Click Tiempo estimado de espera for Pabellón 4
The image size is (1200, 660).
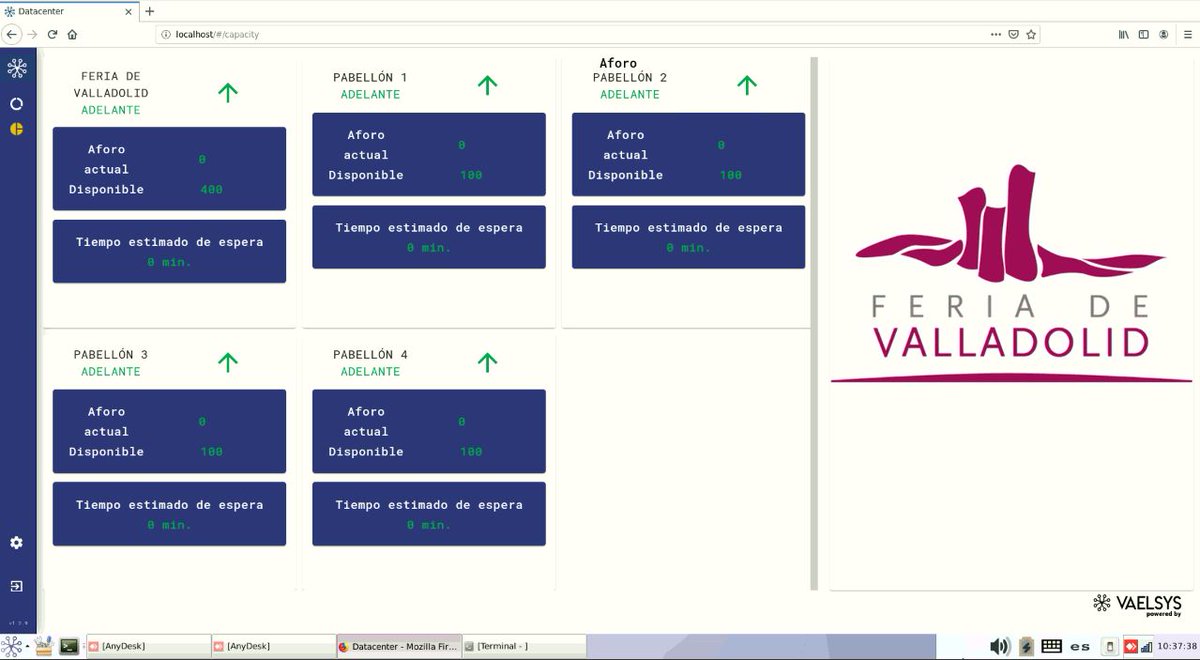click(x=429, y=514)
